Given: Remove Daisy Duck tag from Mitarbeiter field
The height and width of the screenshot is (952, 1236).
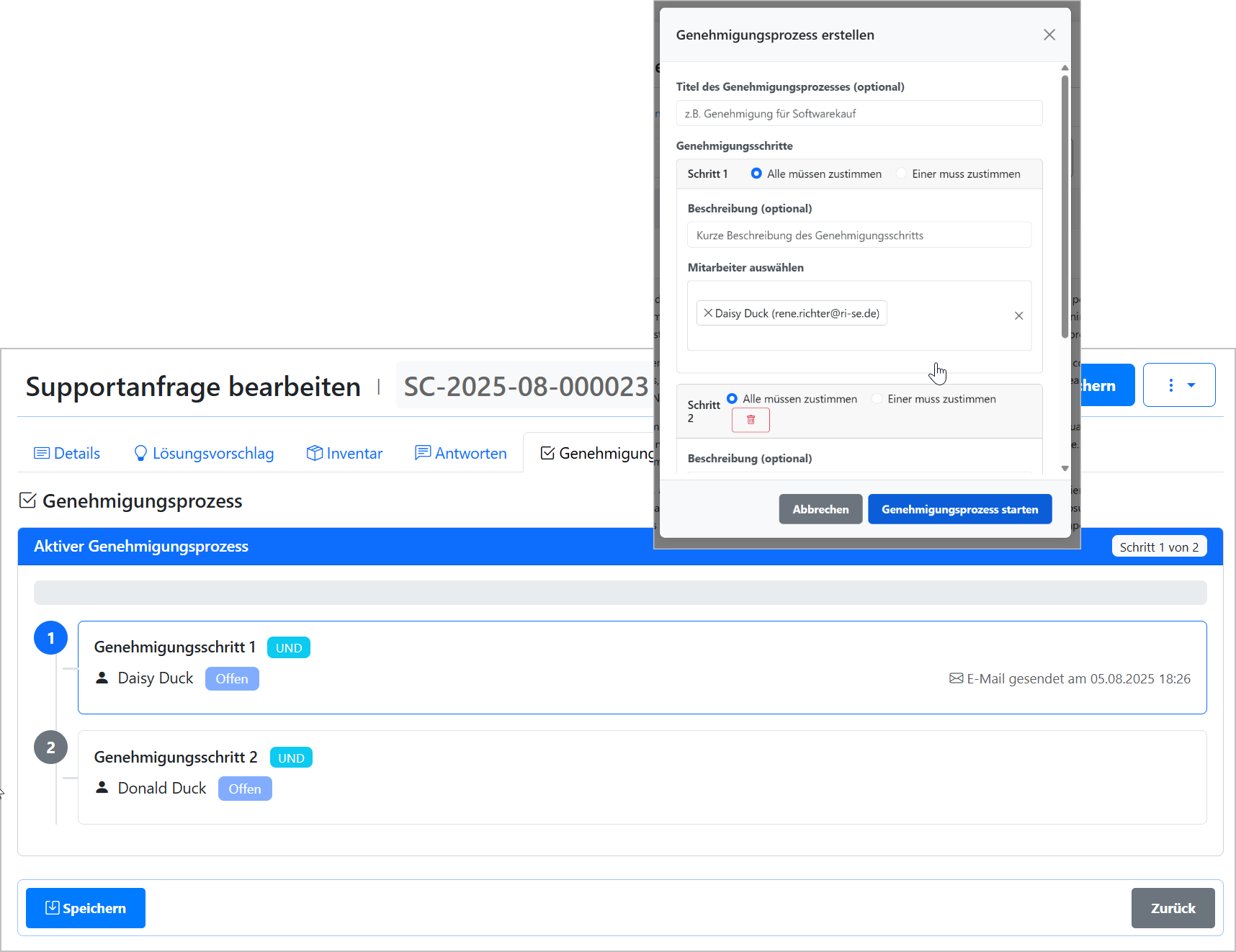Looking at the screenshot, I should tap(708, 313).
